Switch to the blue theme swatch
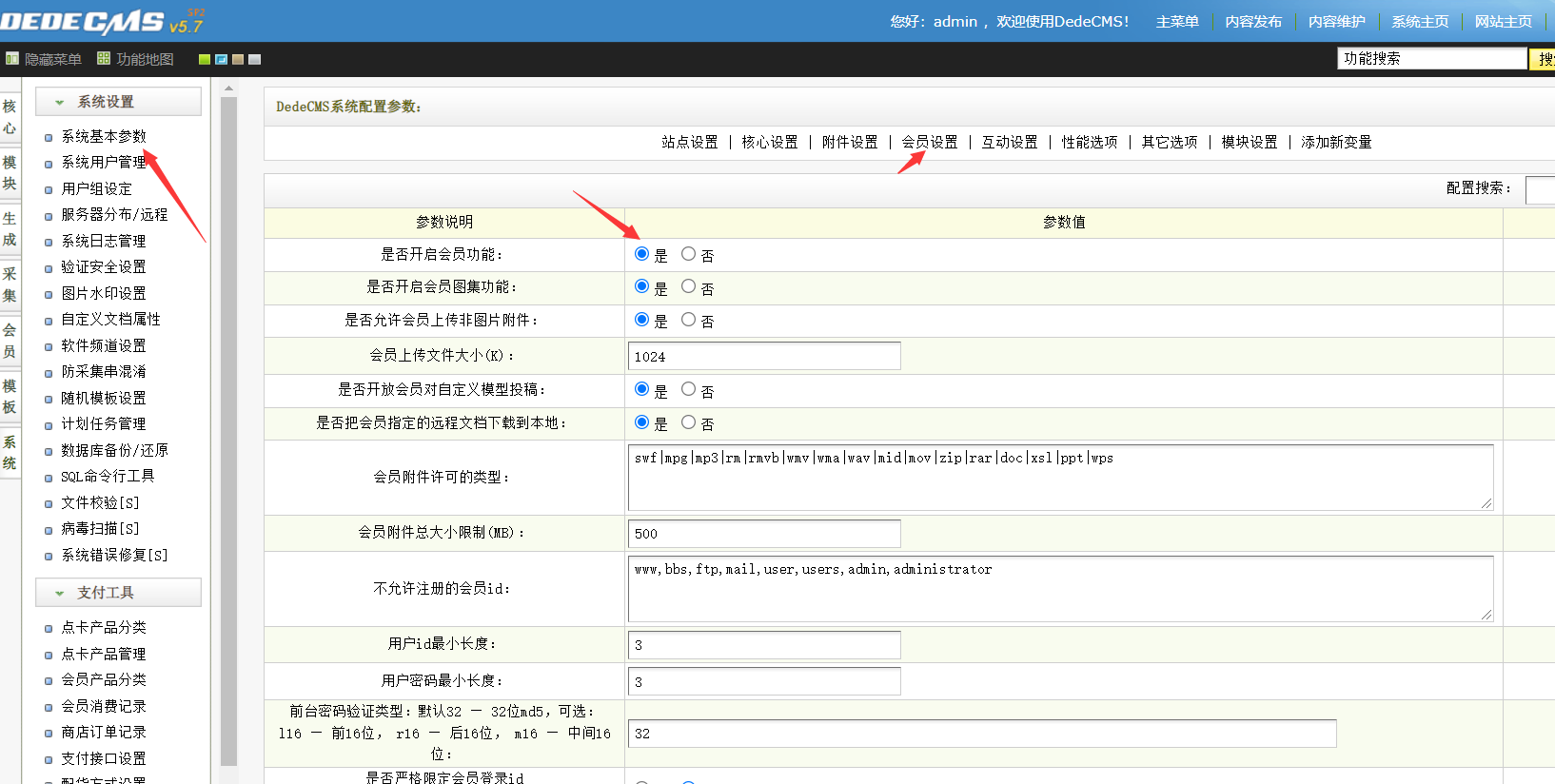1555x784 pixels. 221,59
